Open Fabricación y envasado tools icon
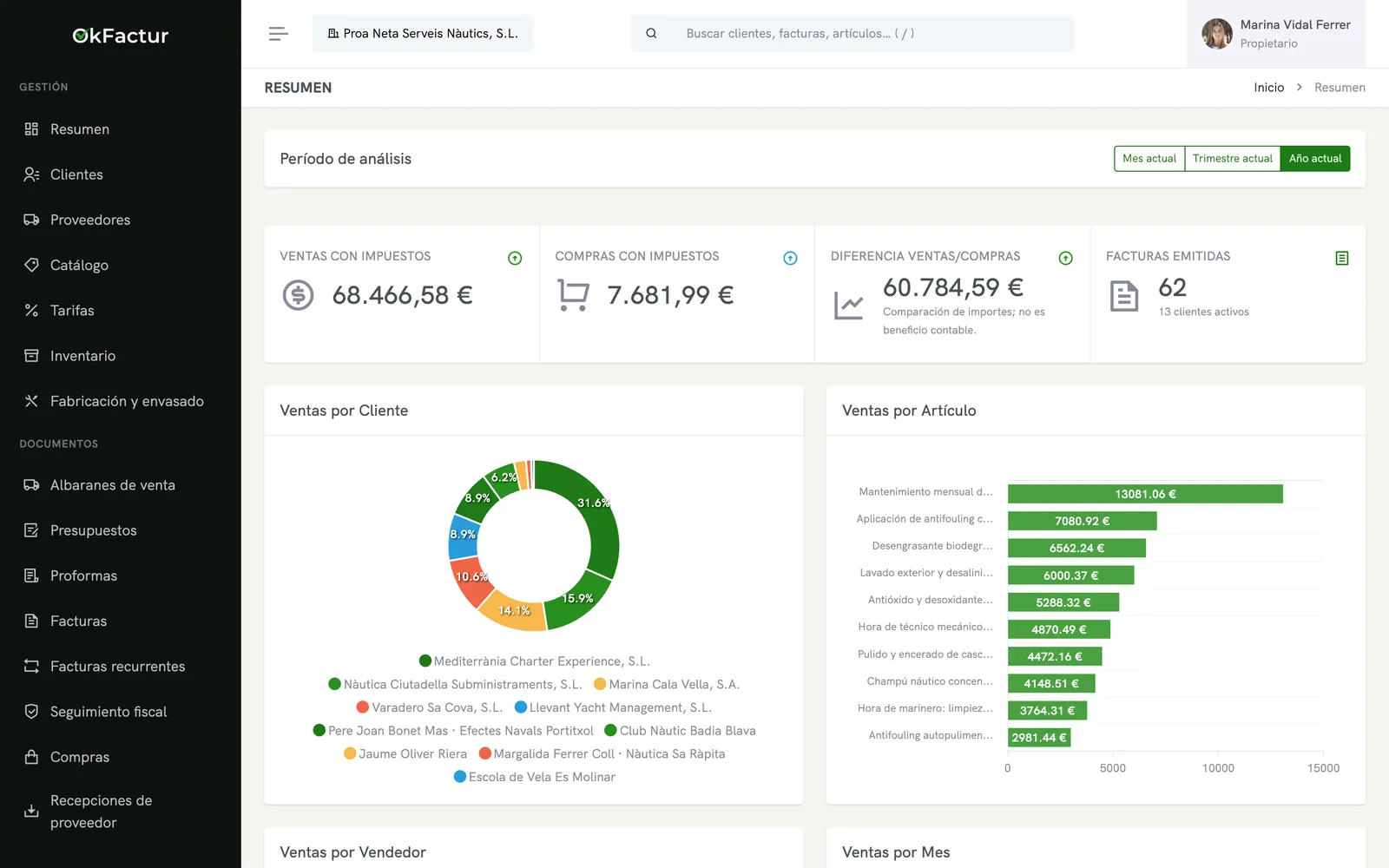 [31, 401]
